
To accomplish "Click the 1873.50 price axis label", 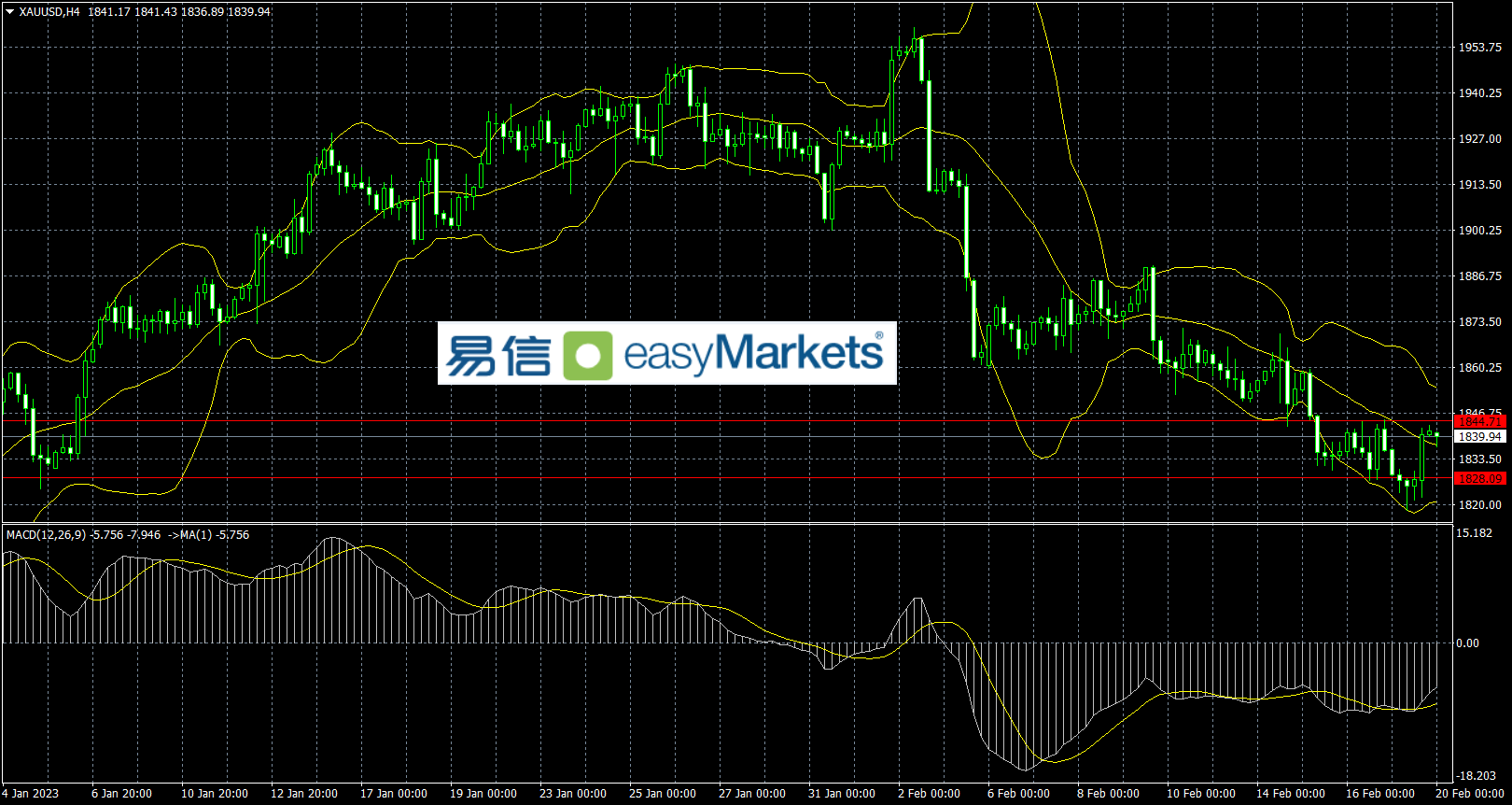I will 1480,322.
